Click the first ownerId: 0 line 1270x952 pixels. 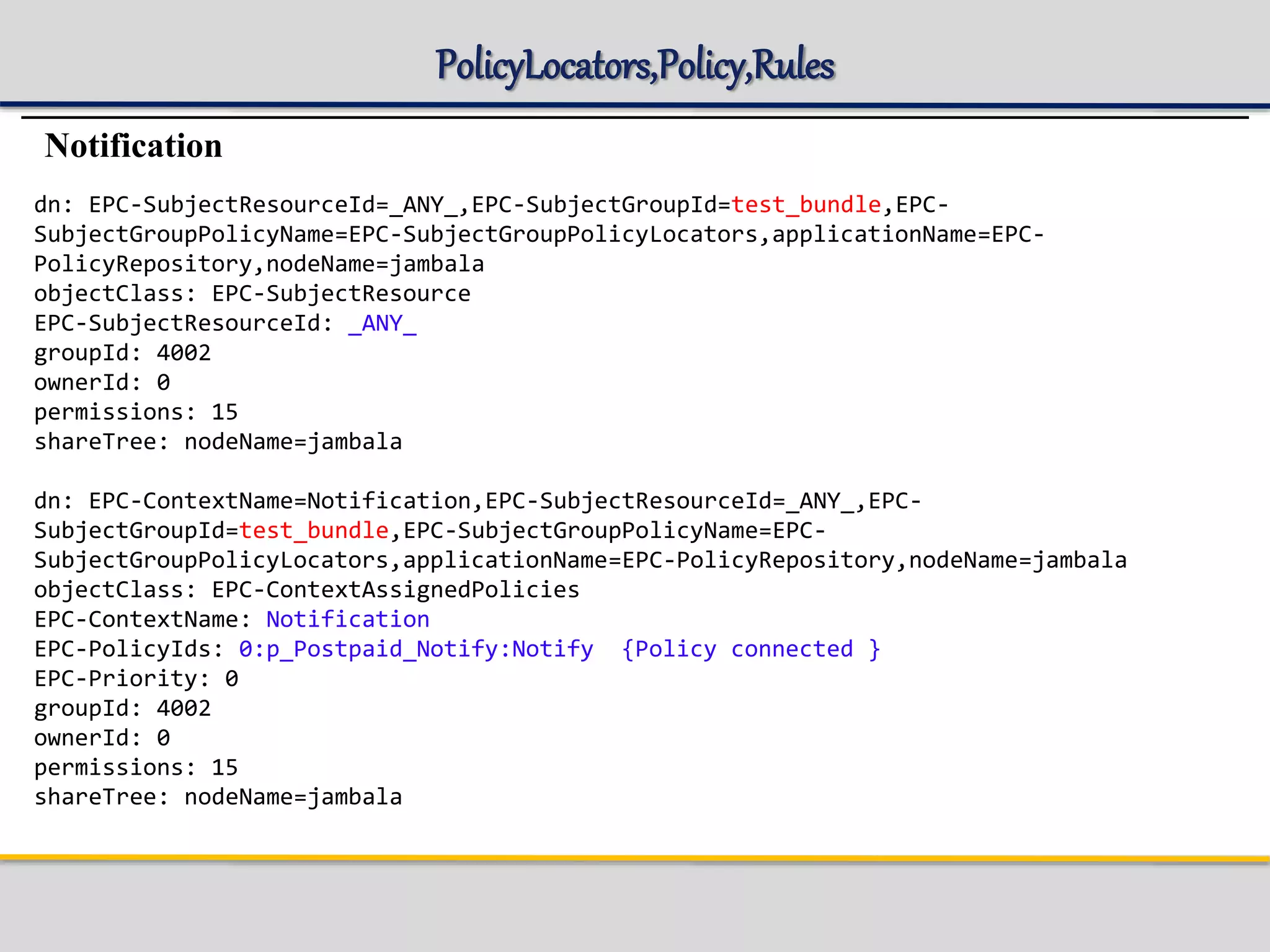coord(102,382)
